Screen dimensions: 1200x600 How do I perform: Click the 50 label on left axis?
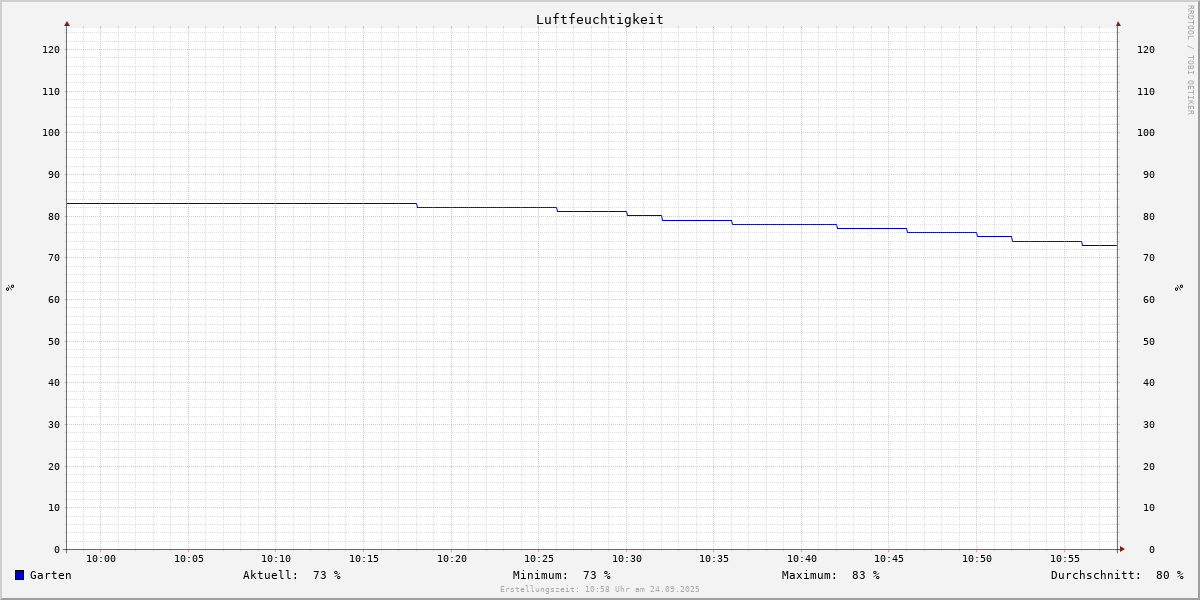54,342
